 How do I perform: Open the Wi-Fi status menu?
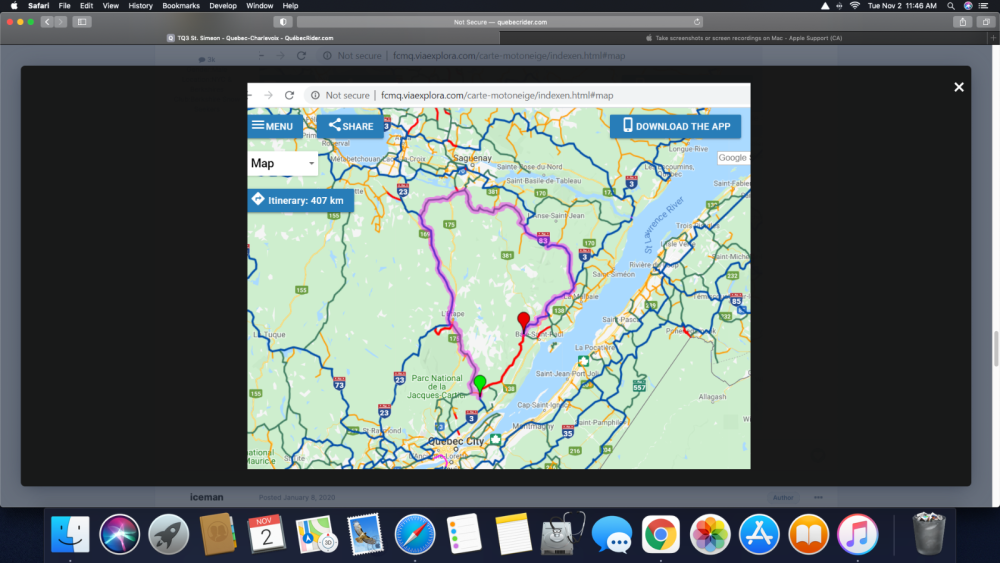tap(855, 6)
